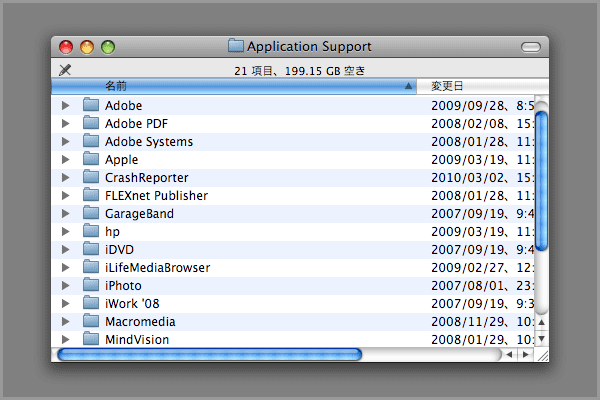Click the scroll up arrow
The image size is (600, 400).
point(541,322)
